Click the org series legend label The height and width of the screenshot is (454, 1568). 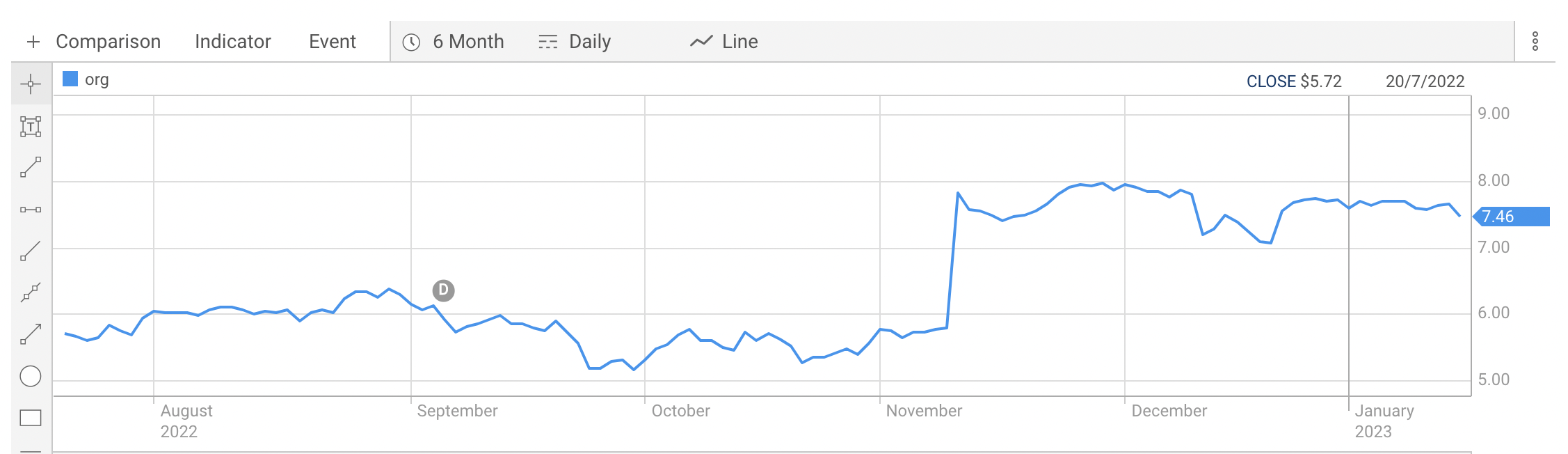[x=97, y=79]
